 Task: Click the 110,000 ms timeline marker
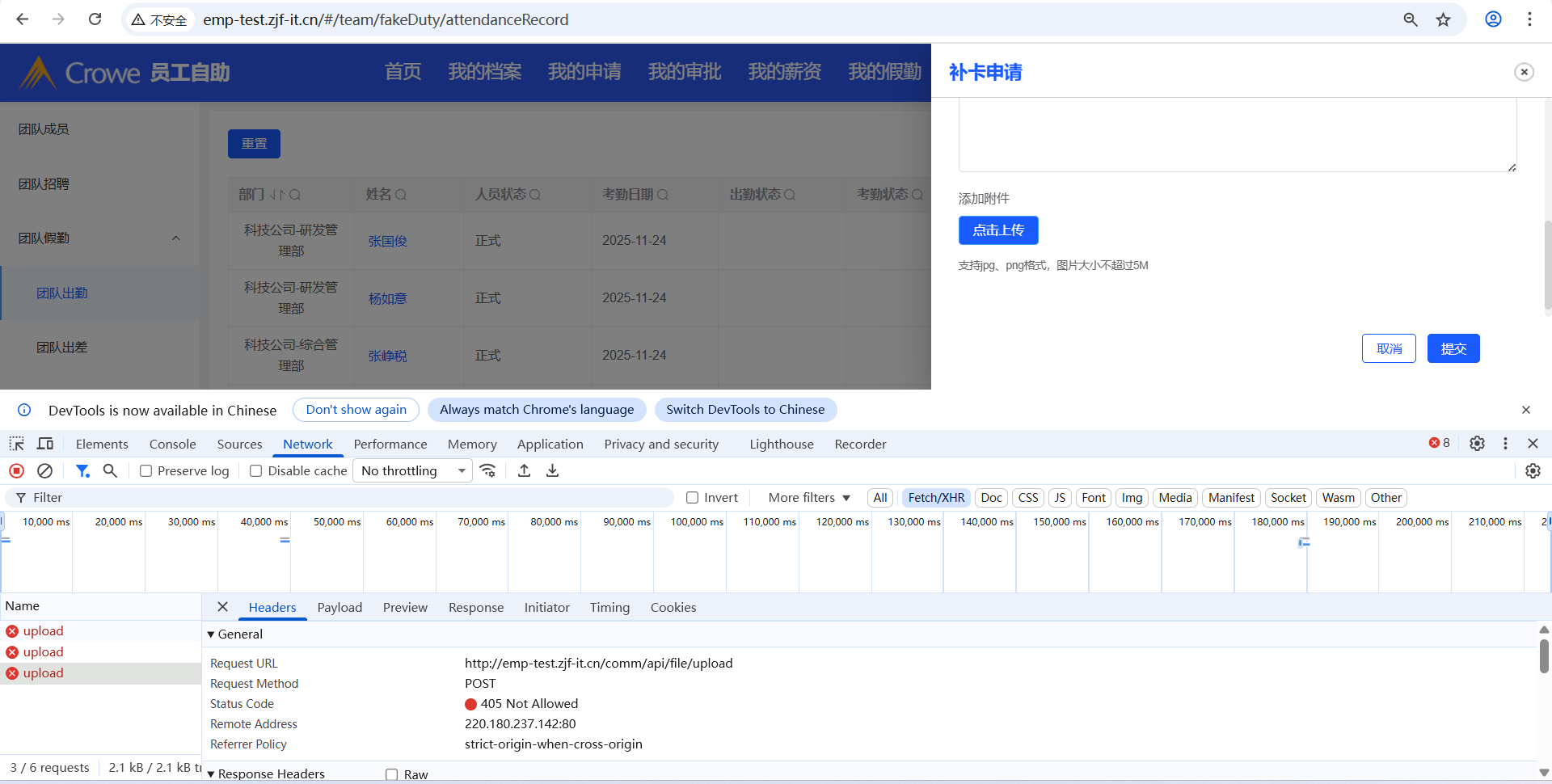click(x=770, y=522)
